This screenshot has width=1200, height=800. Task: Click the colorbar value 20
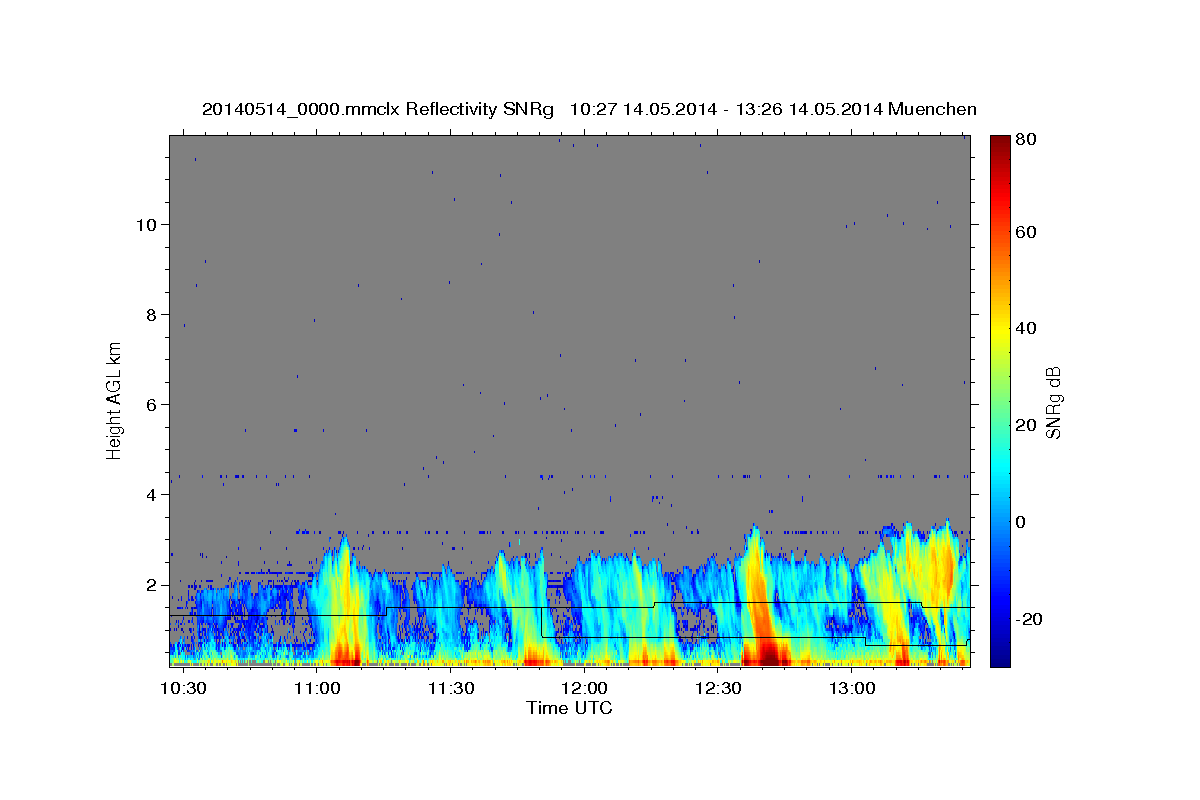point(1025,425)
